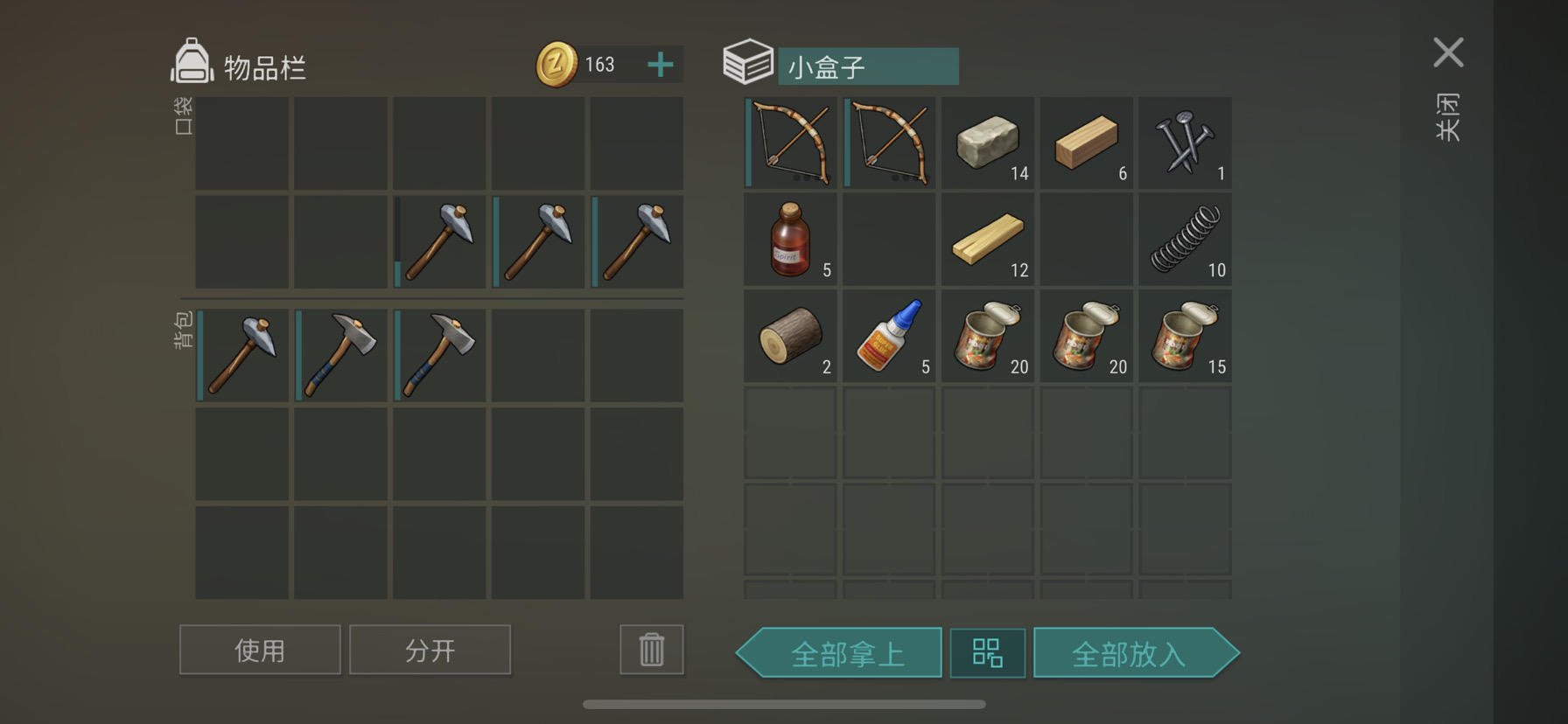Select the pine log stack of 2
1568x724 pixels.
[x=790, y=337]
